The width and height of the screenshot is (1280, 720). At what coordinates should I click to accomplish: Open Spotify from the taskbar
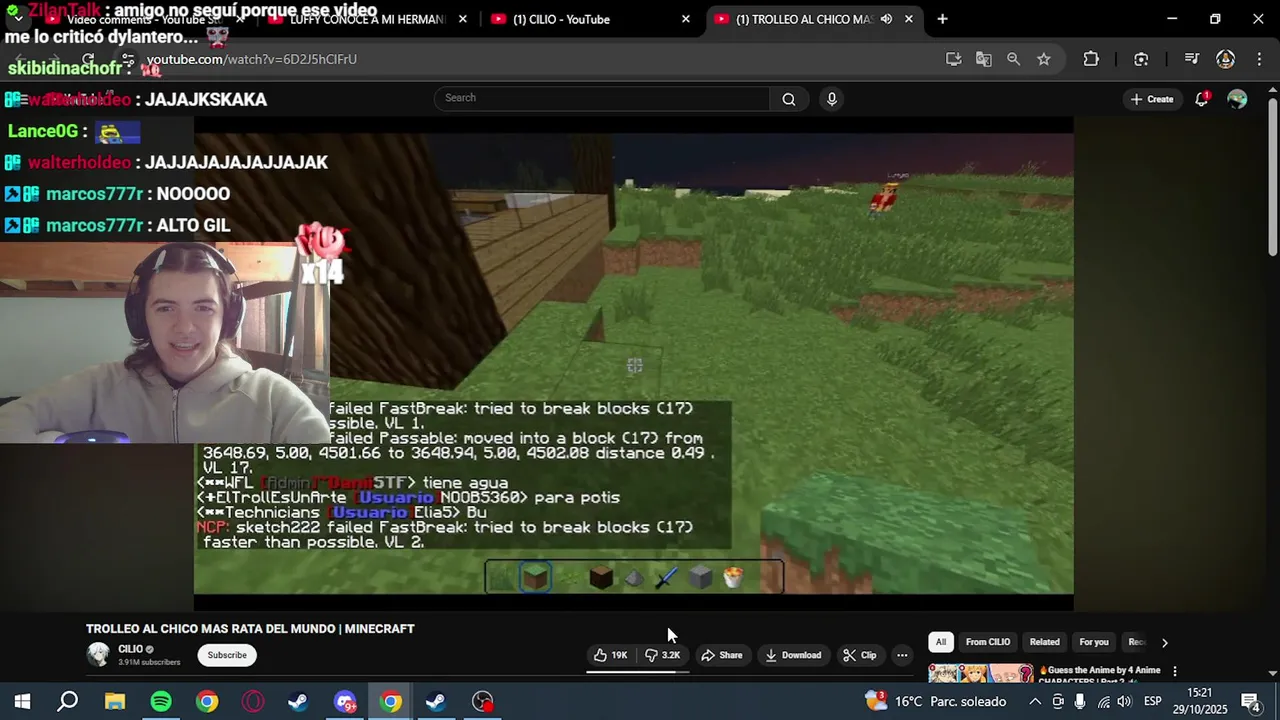click(x=161, y=701)
